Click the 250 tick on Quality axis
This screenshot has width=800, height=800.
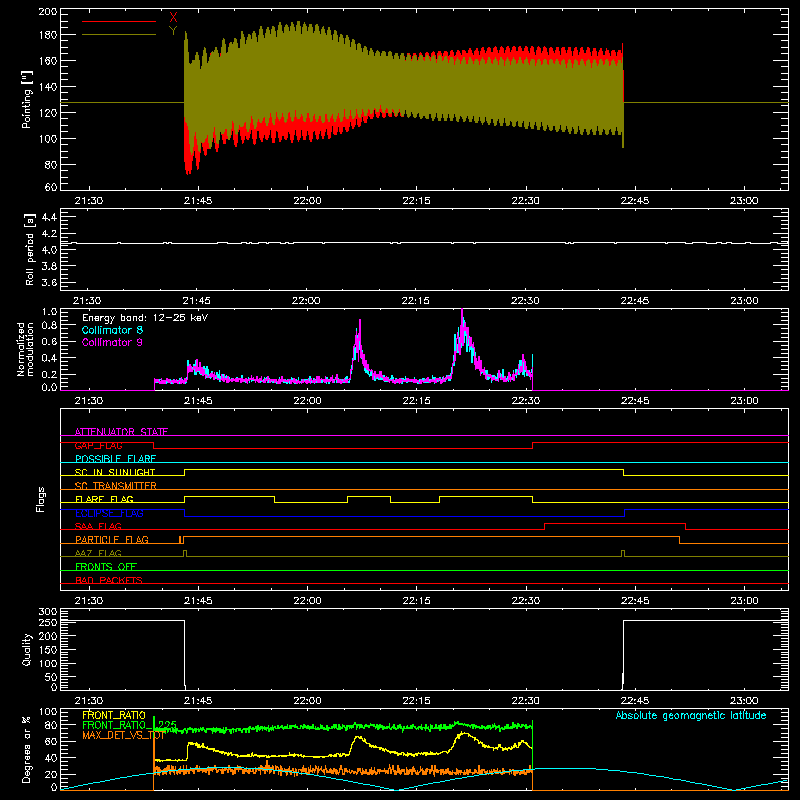click(48, 622)
